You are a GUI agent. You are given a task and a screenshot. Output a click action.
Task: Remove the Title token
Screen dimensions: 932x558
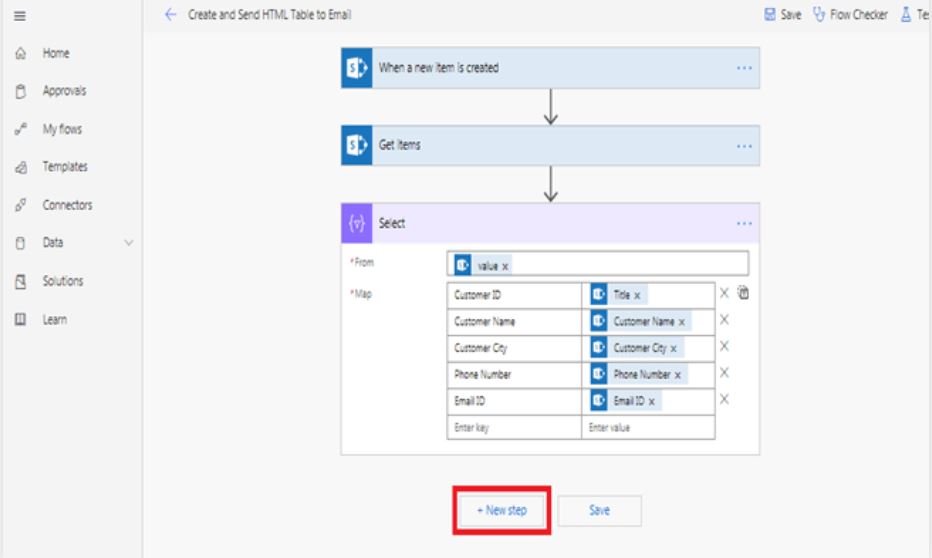click(637, 295)
